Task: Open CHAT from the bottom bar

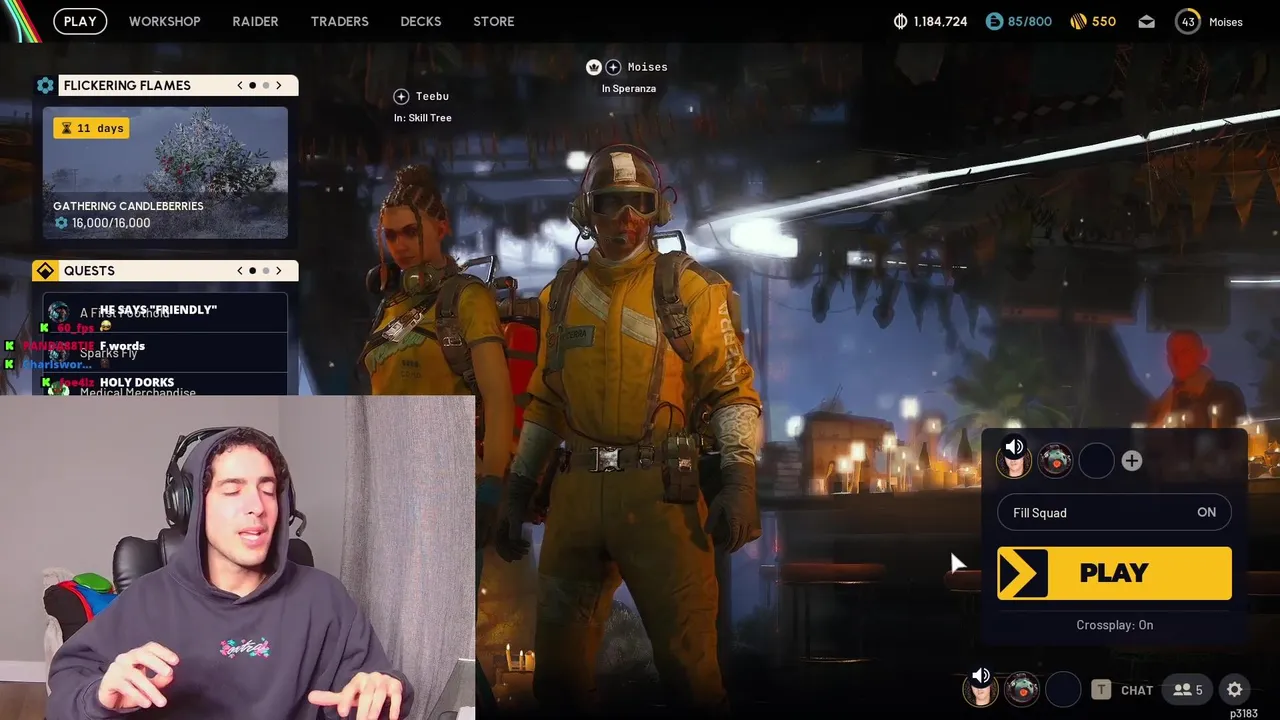Action: pos(1137,690)
